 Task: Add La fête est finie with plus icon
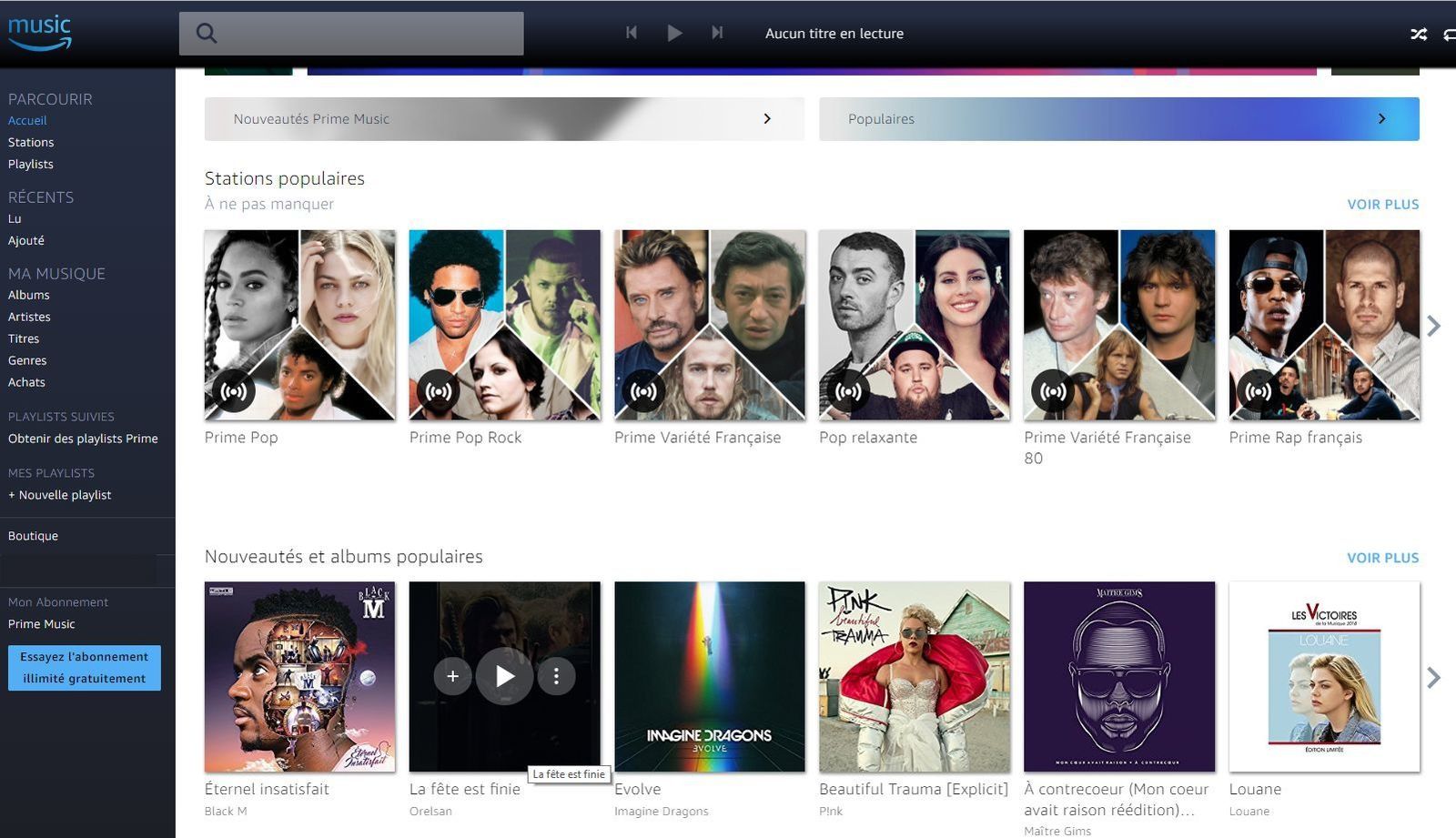[452, 676]
